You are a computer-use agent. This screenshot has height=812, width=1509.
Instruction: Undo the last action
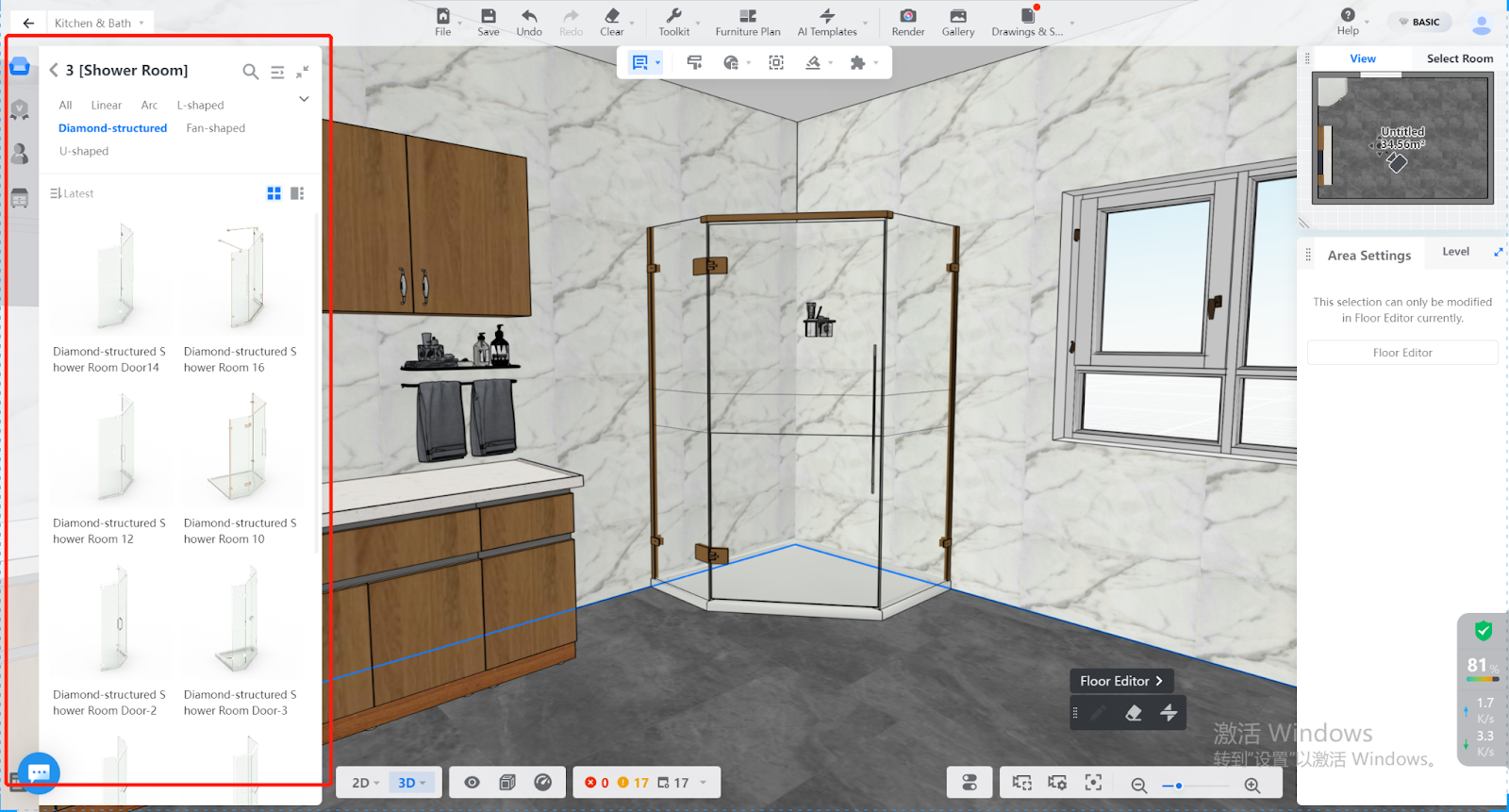[529, 16]
